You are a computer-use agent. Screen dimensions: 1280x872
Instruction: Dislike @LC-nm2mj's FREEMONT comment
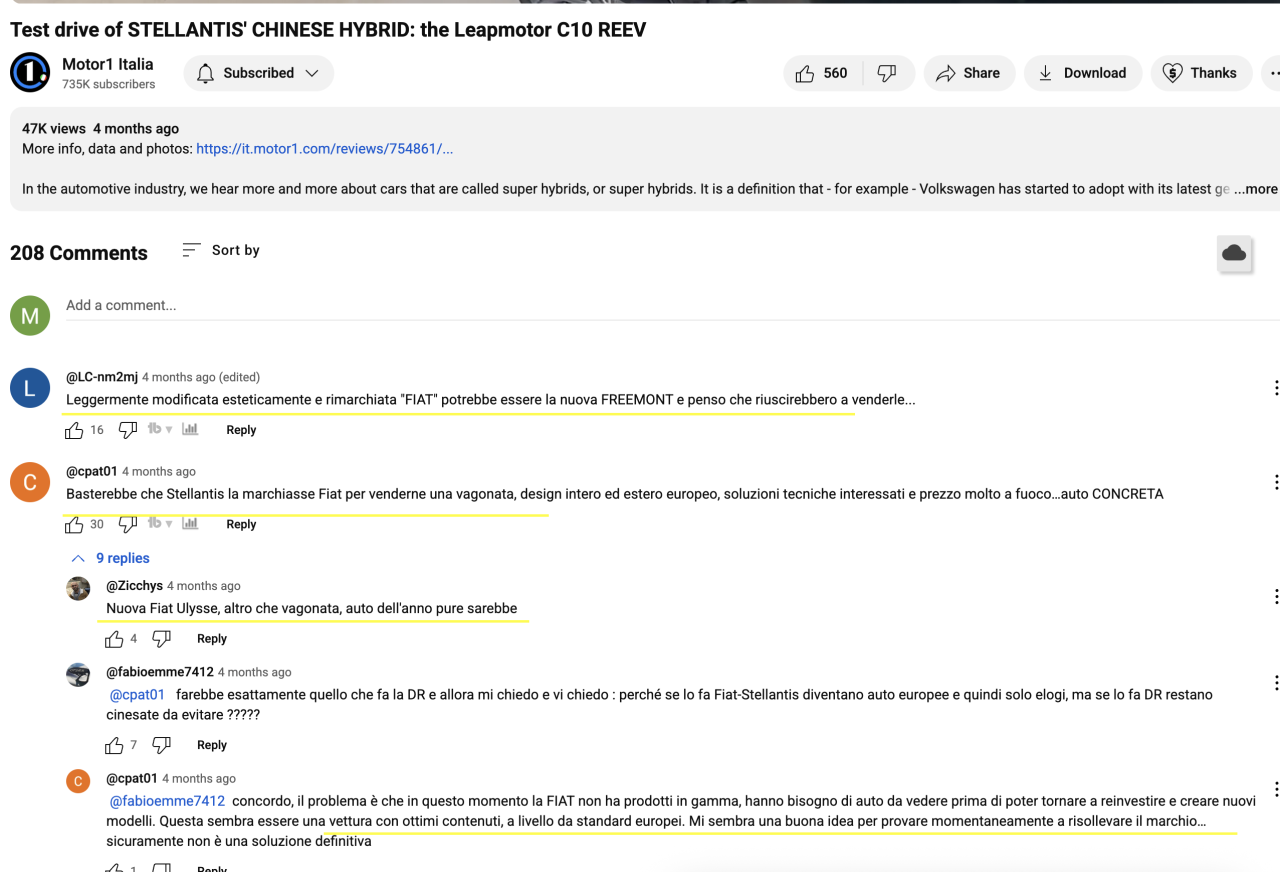tap(127, 430)
